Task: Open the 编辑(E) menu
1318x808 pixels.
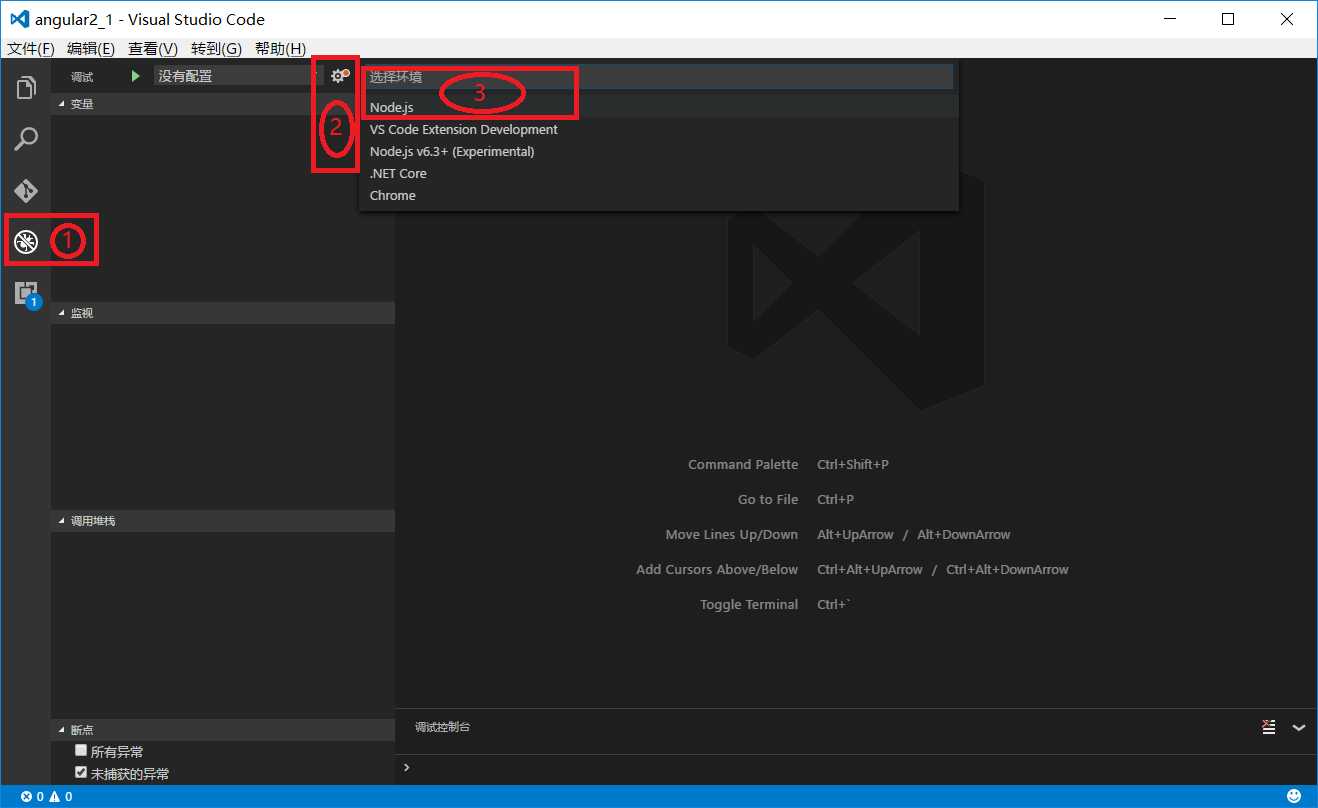Action: (91, 48)
